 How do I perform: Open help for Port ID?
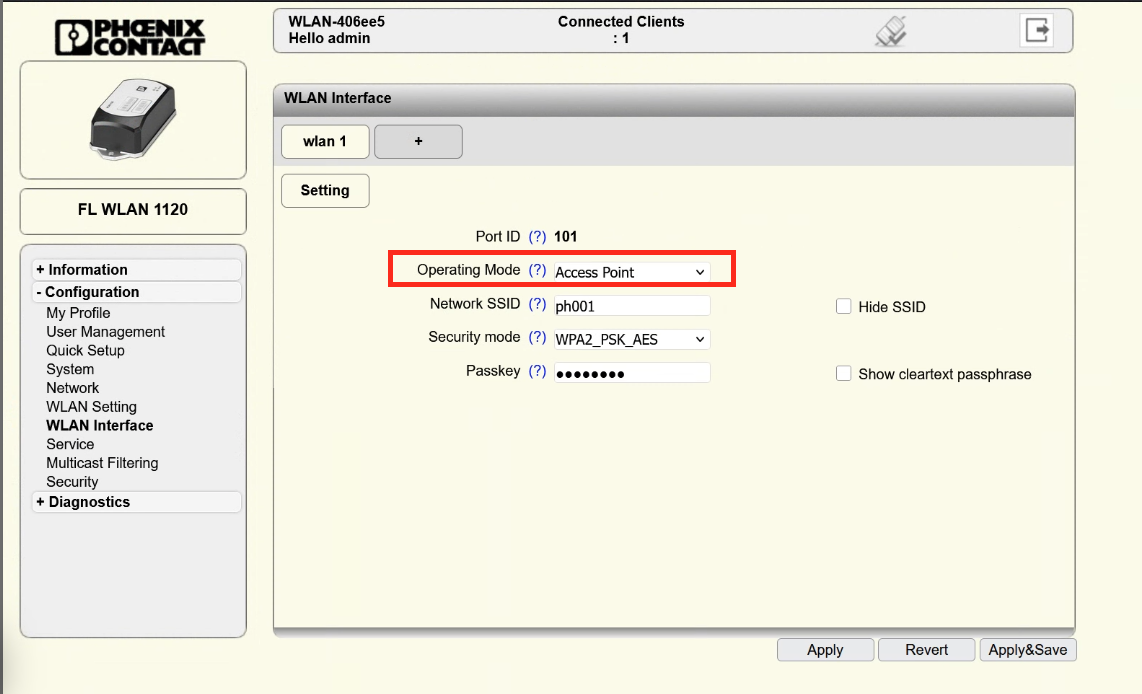pyautogui.click(x=537, y=237)
